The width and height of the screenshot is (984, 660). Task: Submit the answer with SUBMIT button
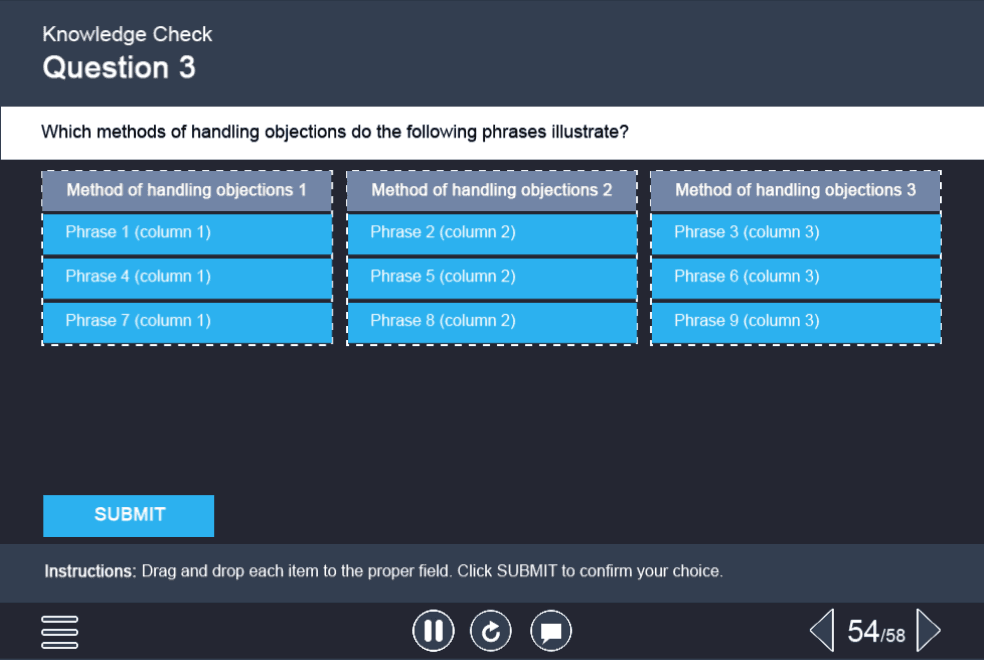pos(128,515)
